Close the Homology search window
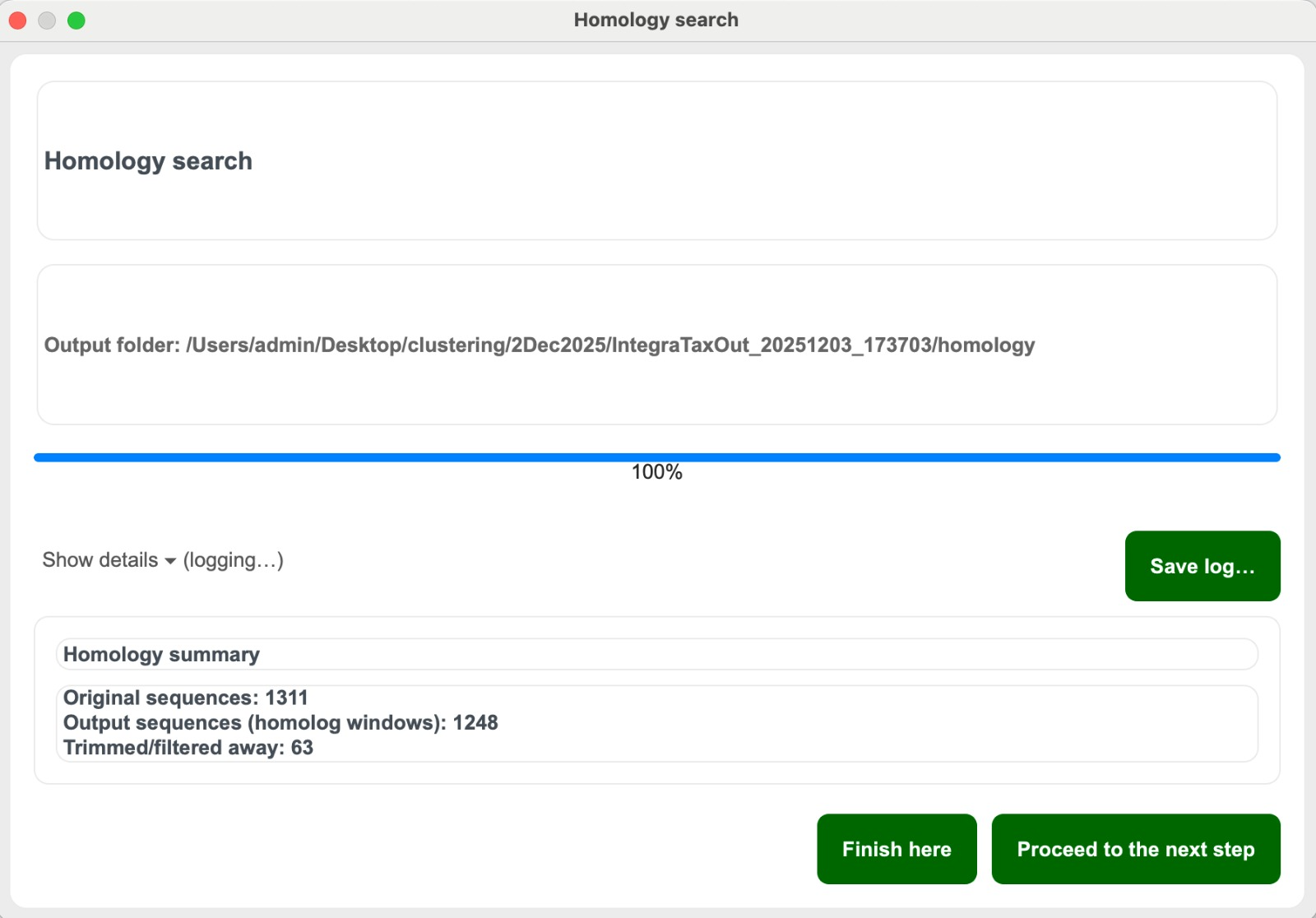 (18, 21)
